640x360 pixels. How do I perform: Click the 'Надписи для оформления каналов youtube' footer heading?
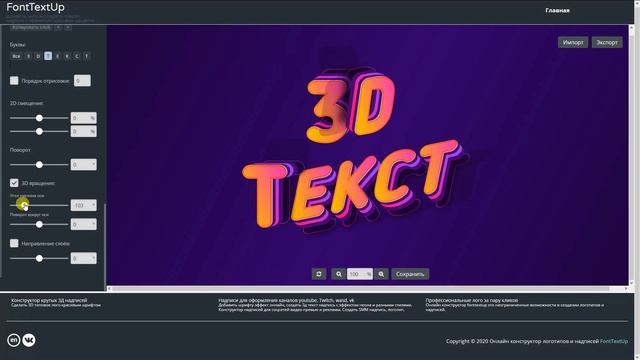pyautogui.click(x=286, y=300)
